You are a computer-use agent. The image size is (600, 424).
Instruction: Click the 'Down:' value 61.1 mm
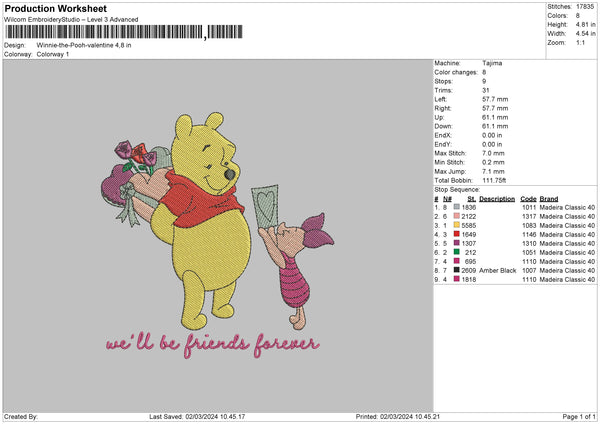click(495, 126)
